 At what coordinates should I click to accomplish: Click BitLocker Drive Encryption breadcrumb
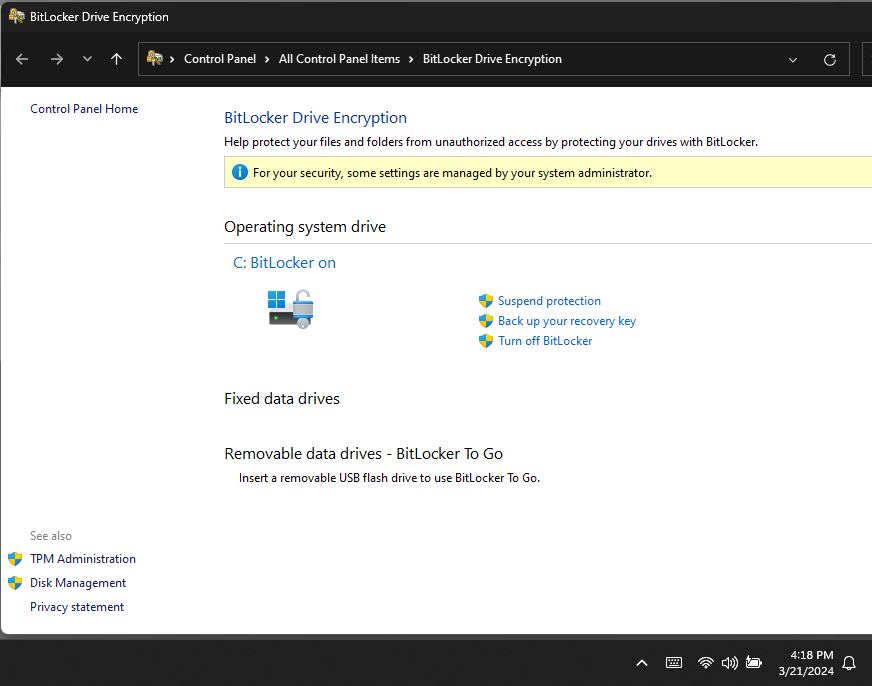[492, 59]
